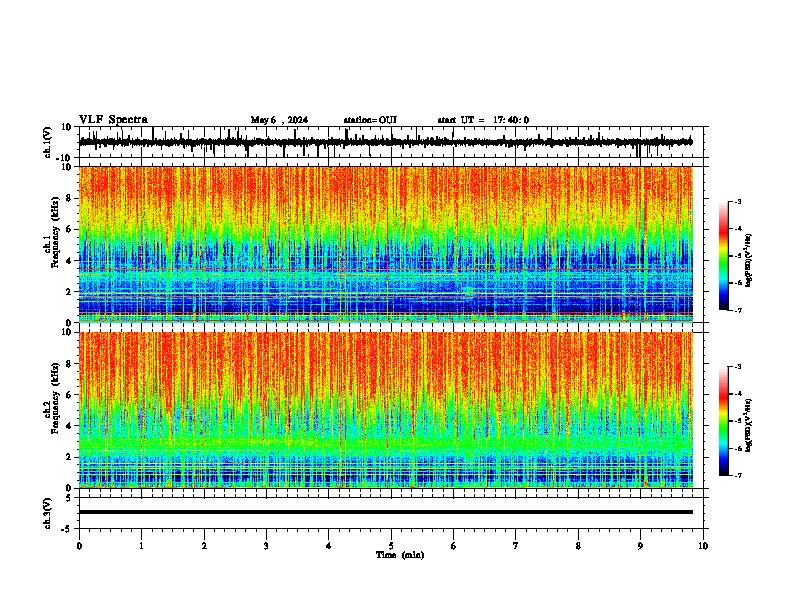Click the "-3" value on ch.1 color bar

tap(738, 201)
